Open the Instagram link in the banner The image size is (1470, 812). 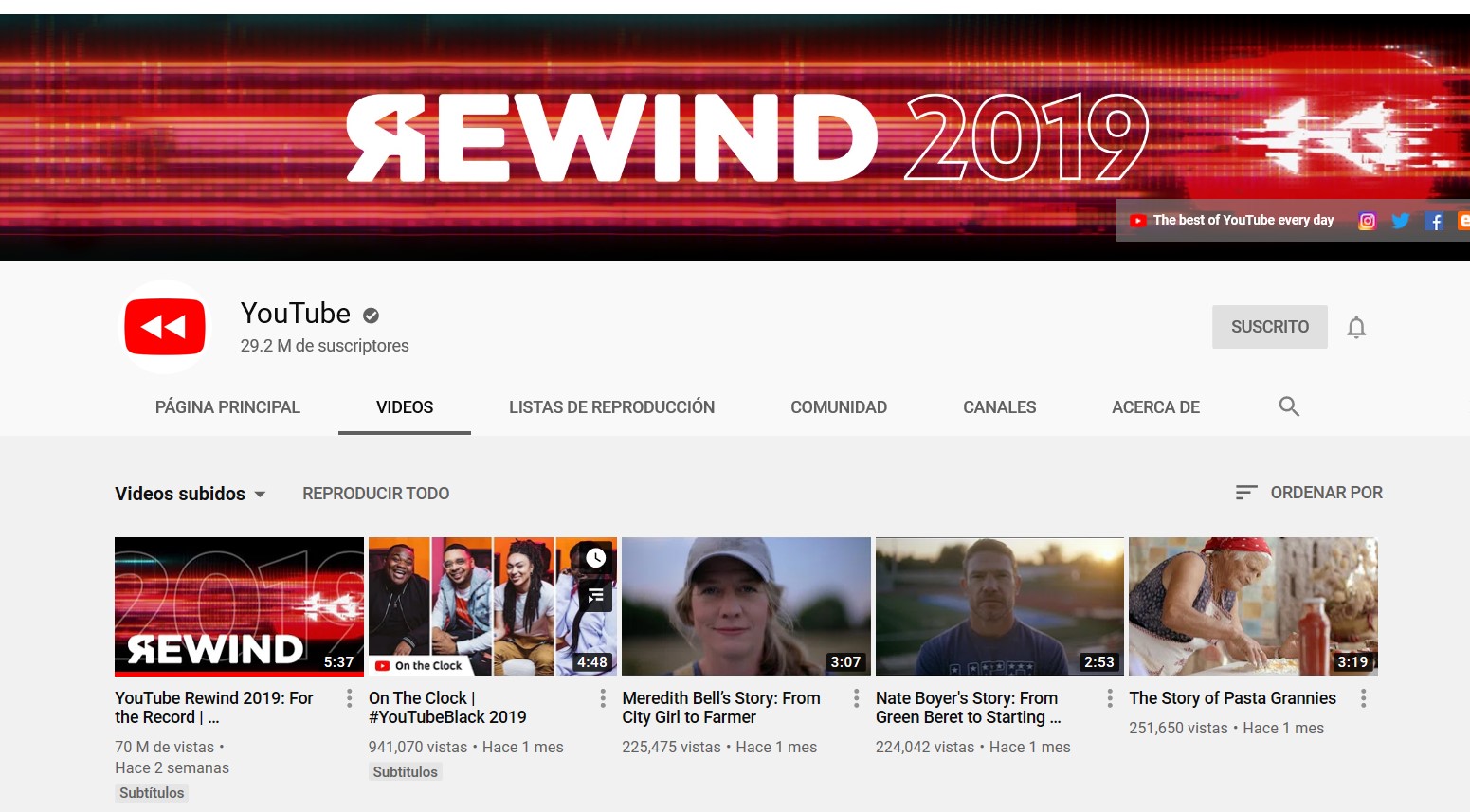point(1367,221)
